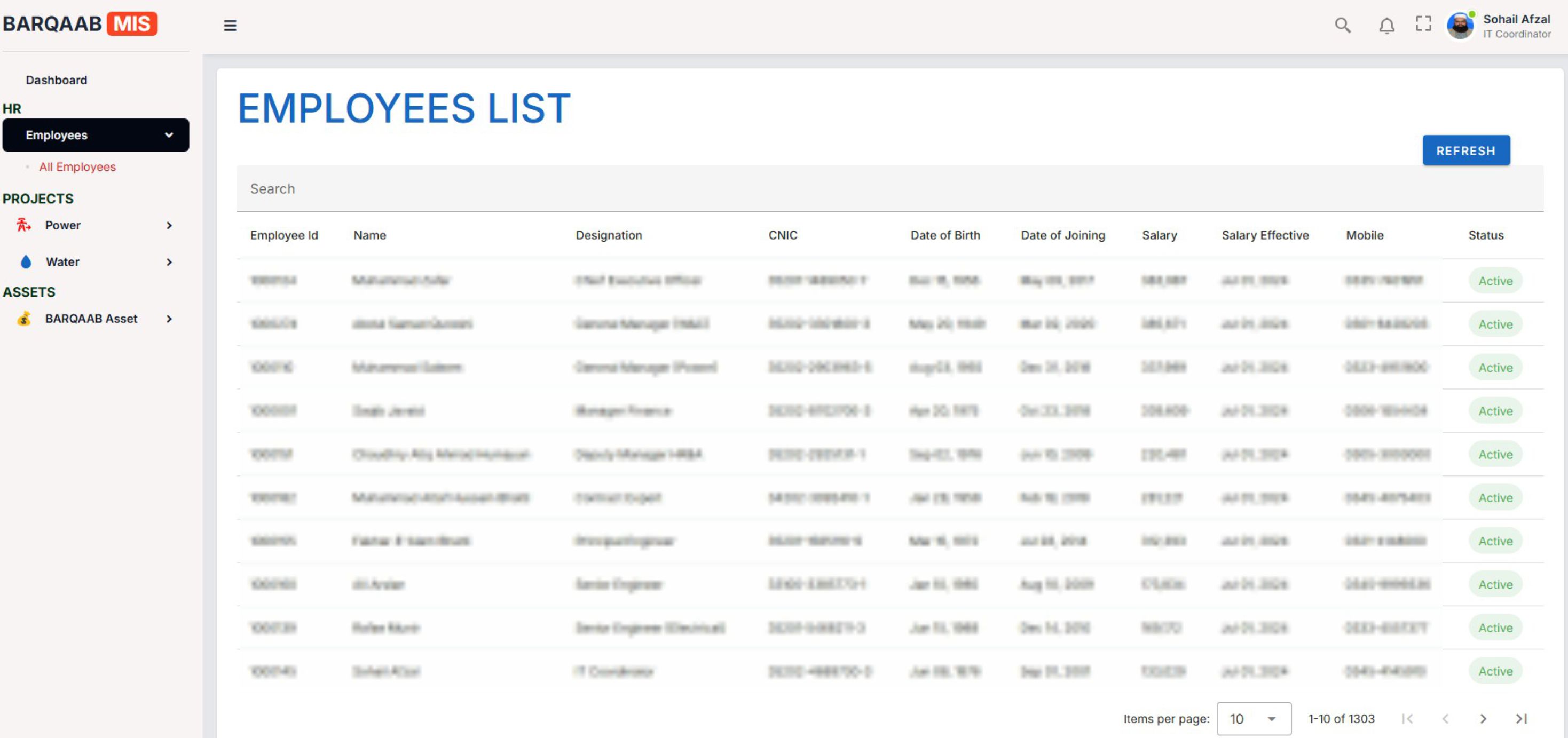
Task: Open the search magnifier icon in header
Action: click(1342, 26)
